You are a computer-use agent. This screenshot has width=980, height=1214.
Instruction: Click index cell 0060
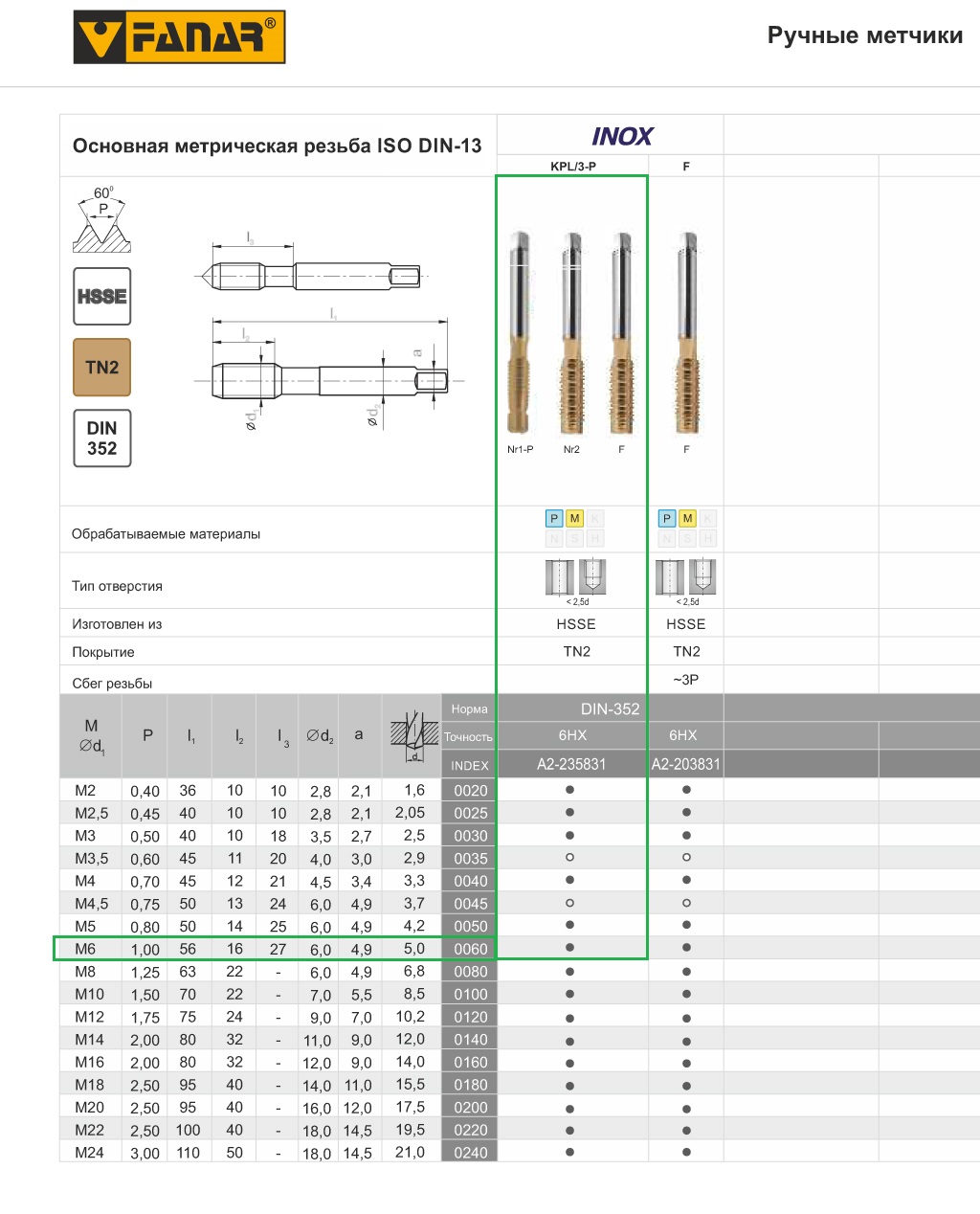[x=470, y=949]
